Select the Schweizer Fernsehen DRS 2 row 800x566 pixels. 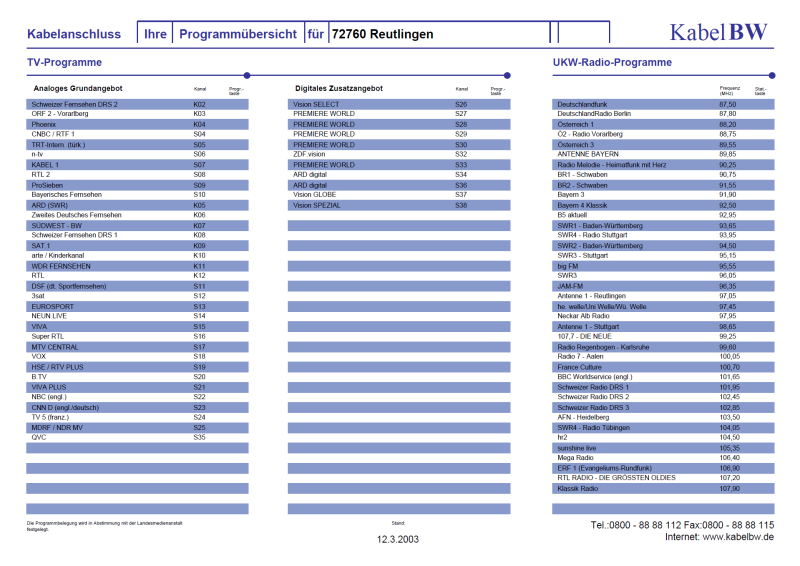pos(137,104)
